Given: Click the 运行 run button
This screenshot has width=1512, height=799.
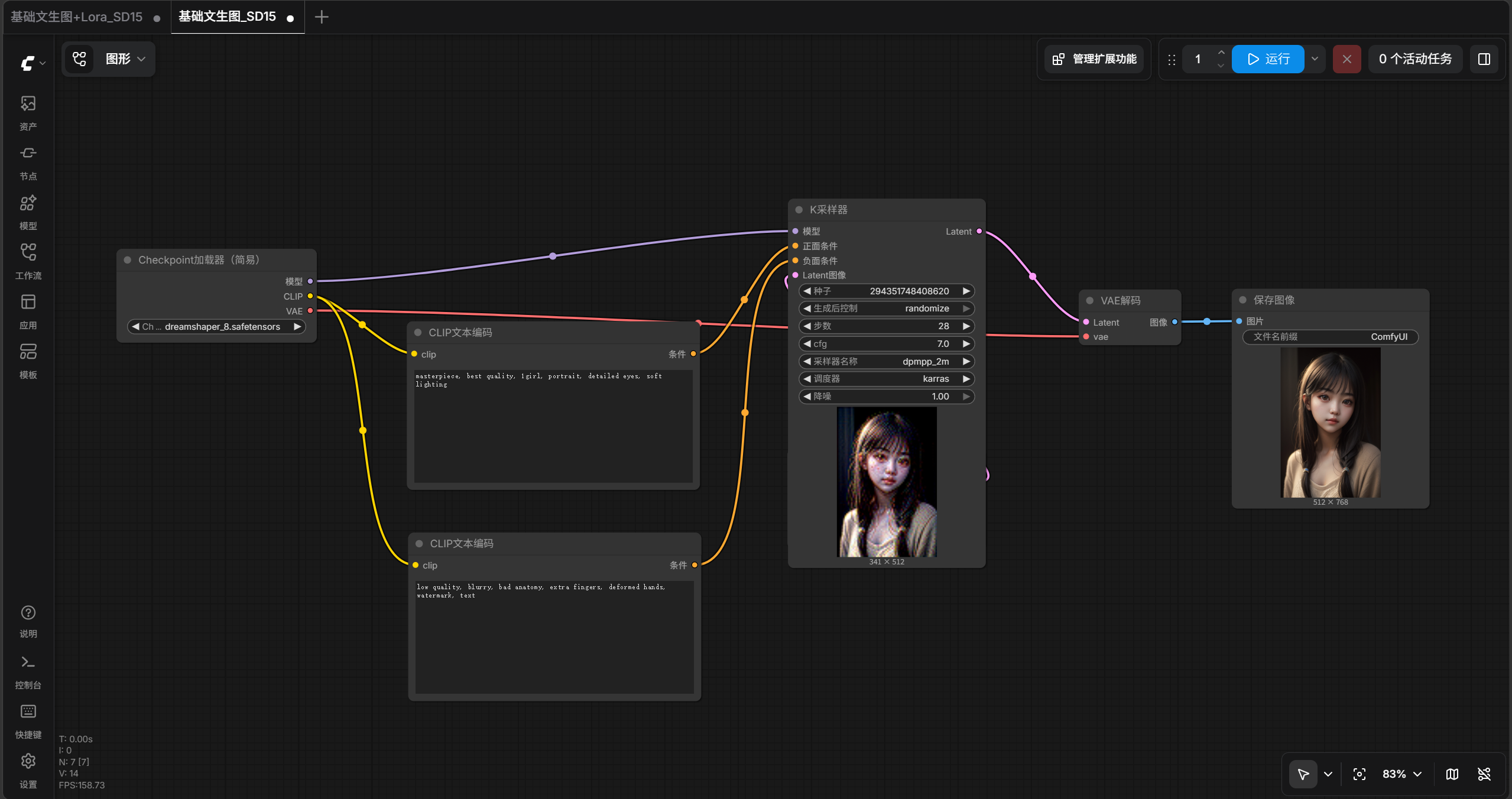Looking at the screenshot, I should point(1268,59).
